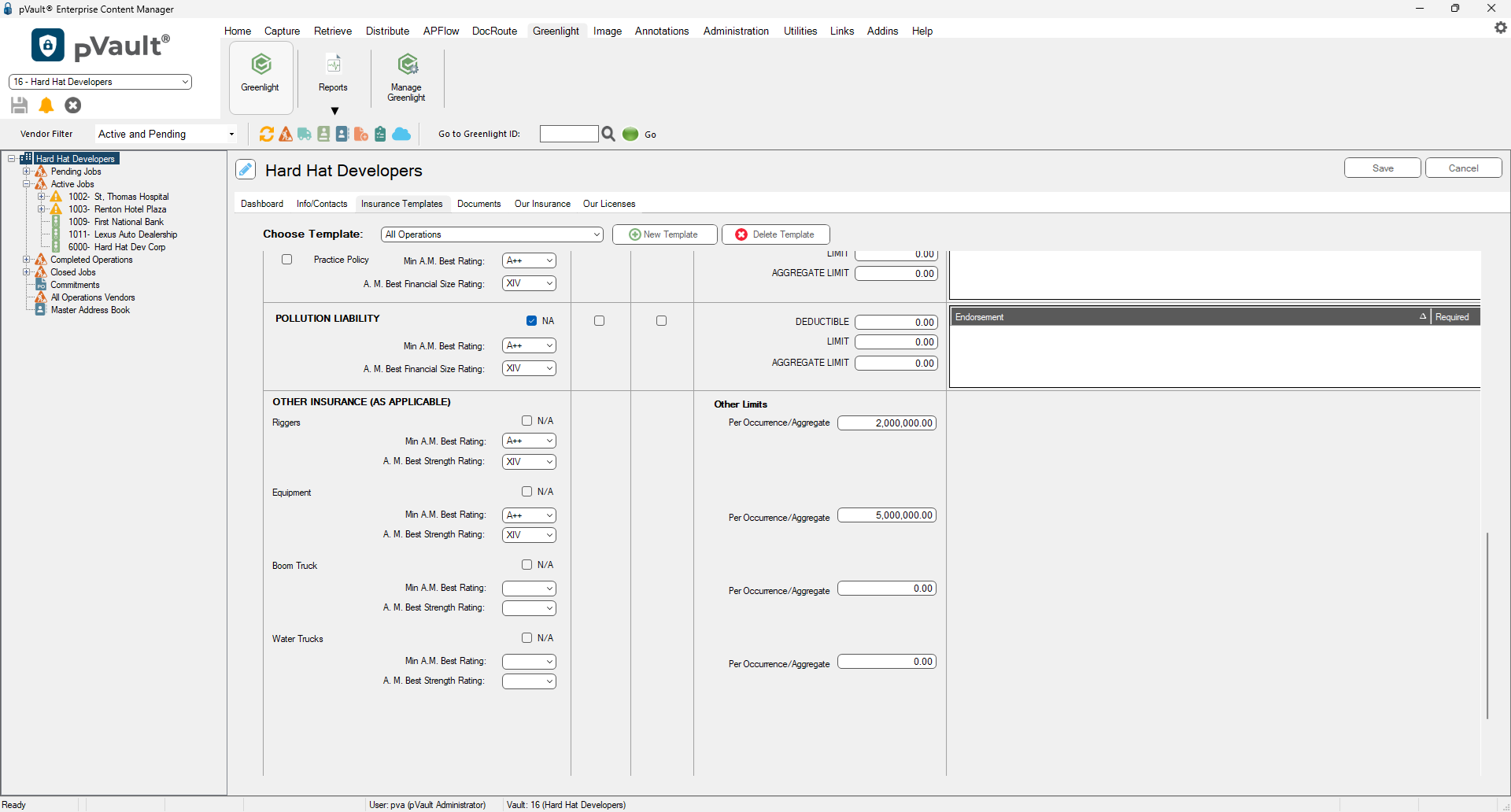Click the Go to Greenlight ID input field
The width and height of the screenshot is (1511, 812).
[x=569, y=134]
